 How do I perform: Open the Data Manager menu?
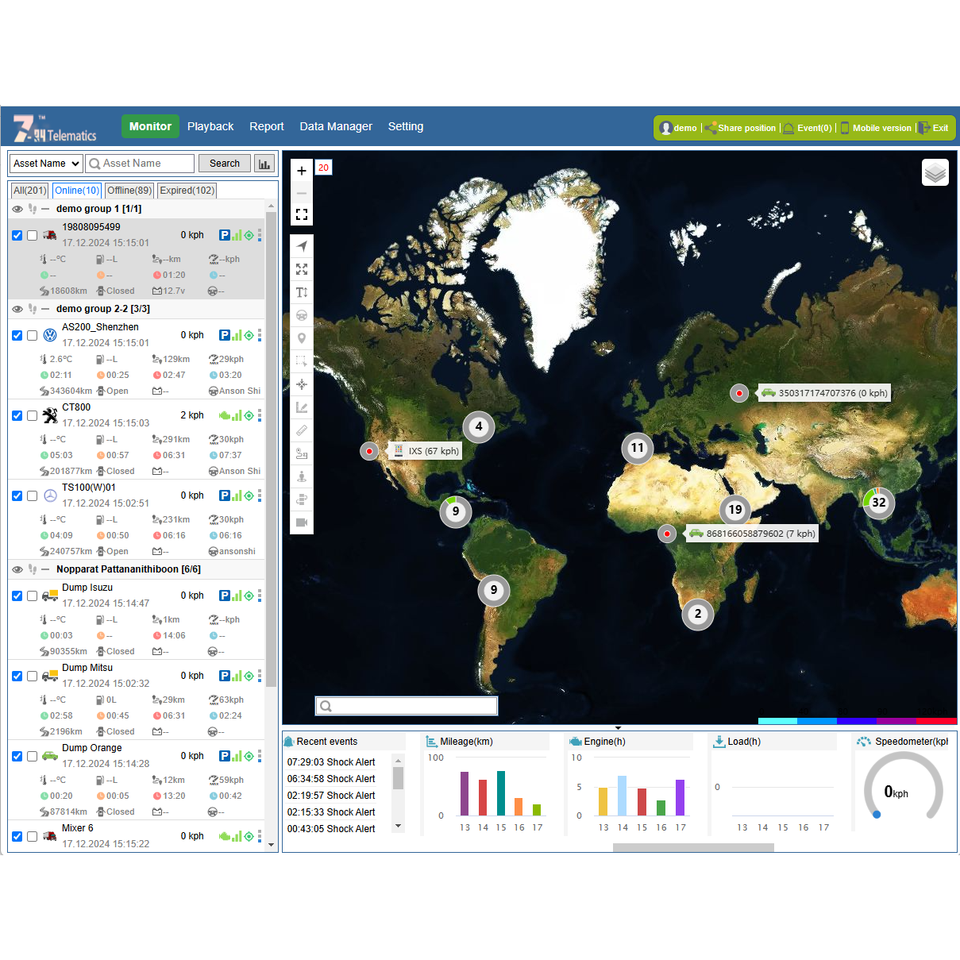[336, 126]
